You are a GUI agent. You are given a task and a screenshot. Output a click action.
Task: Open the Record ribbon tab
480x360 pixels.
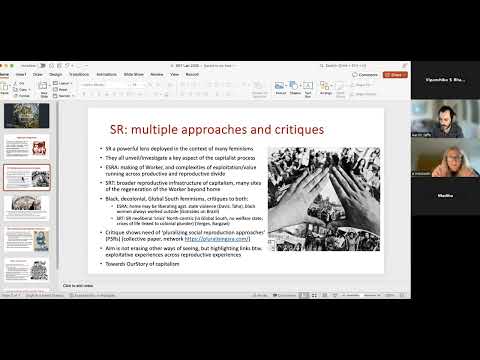pos(192,74)
